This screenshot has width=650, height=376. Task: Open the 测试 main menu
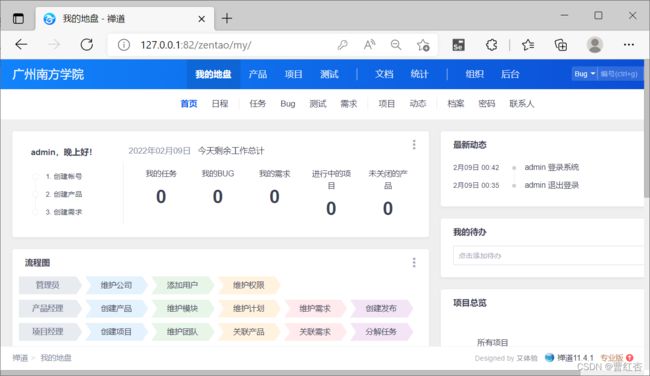(329, 74)
